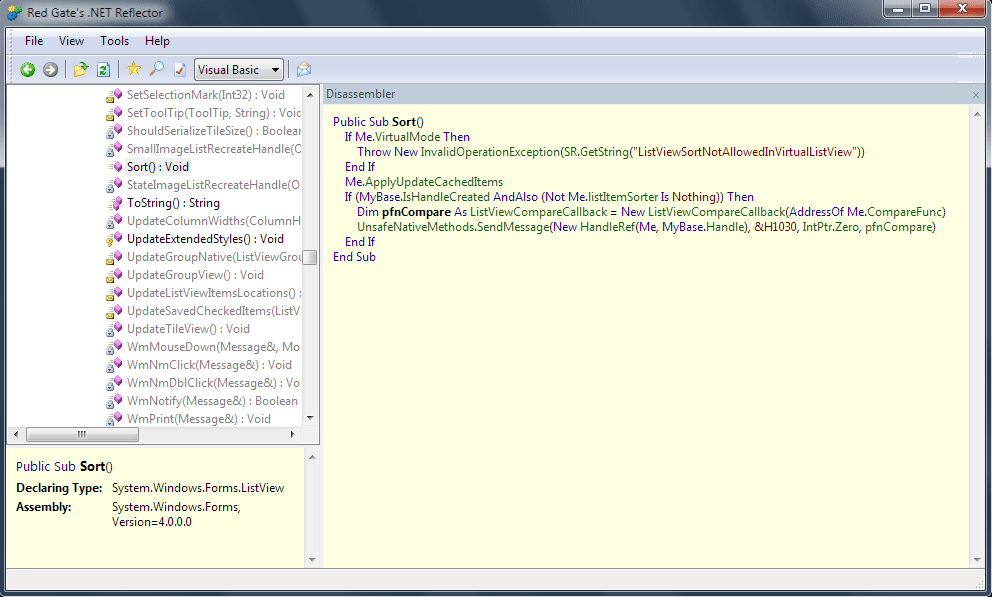The image size is (992, 597).
Task: Follow the UnsafeNativeMethods.SendMessage link
Action: [x=453, y=227]
